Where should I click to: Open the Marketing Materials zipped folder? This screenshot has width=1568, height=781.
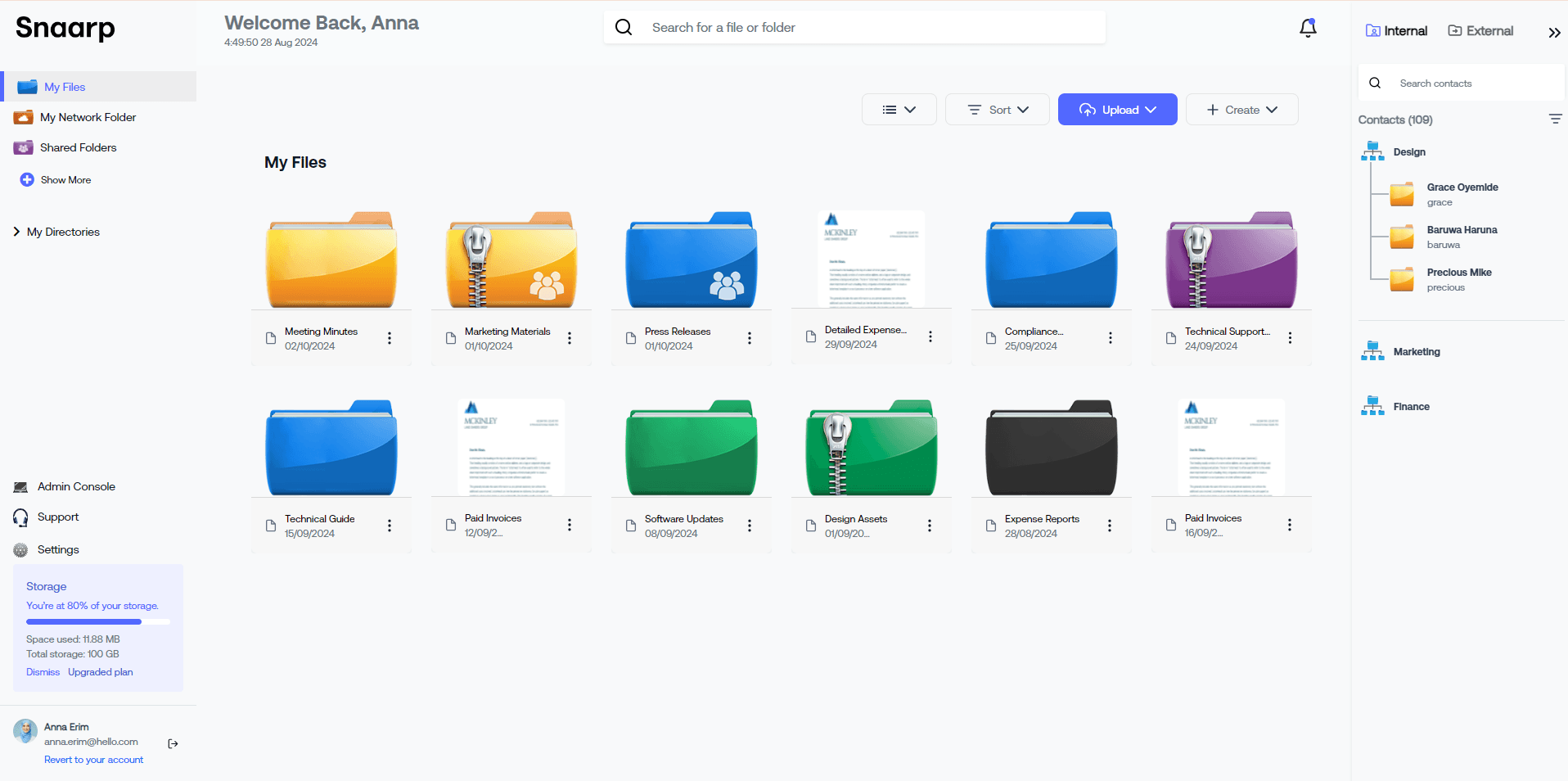pyautogui.click(x=511, y=260)
